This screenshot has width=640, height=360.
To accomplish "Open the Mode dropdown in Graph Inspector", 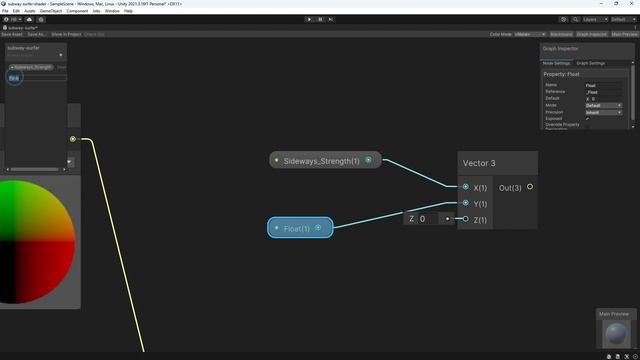I will coord(603,105).
